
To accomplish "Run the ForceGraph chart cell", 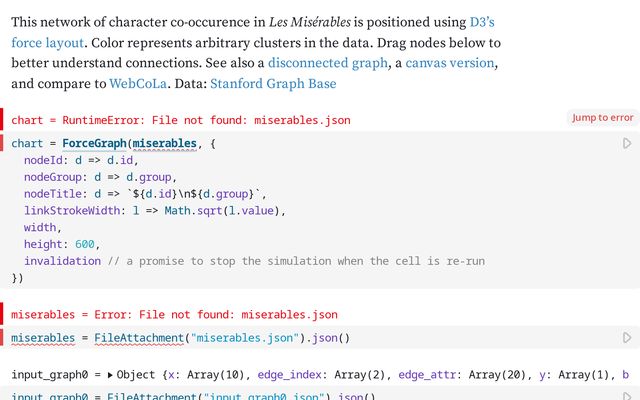I will (x=627, y=144).
